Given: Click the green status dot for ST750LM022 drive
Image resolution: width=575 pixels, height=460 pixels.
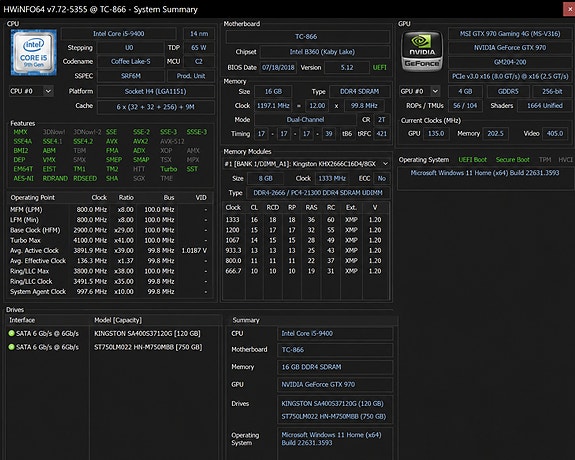Looking at the screenshot, I should coord(11,347).
